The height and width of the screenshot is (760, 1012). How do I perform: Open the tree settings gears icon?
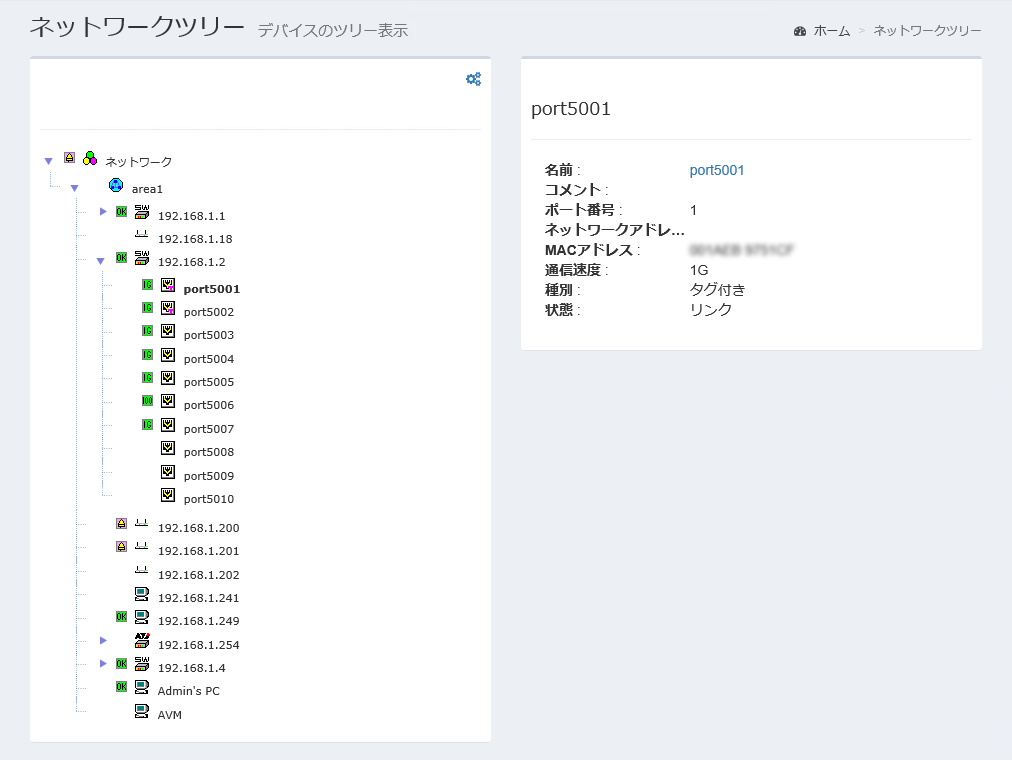(473, 79)
